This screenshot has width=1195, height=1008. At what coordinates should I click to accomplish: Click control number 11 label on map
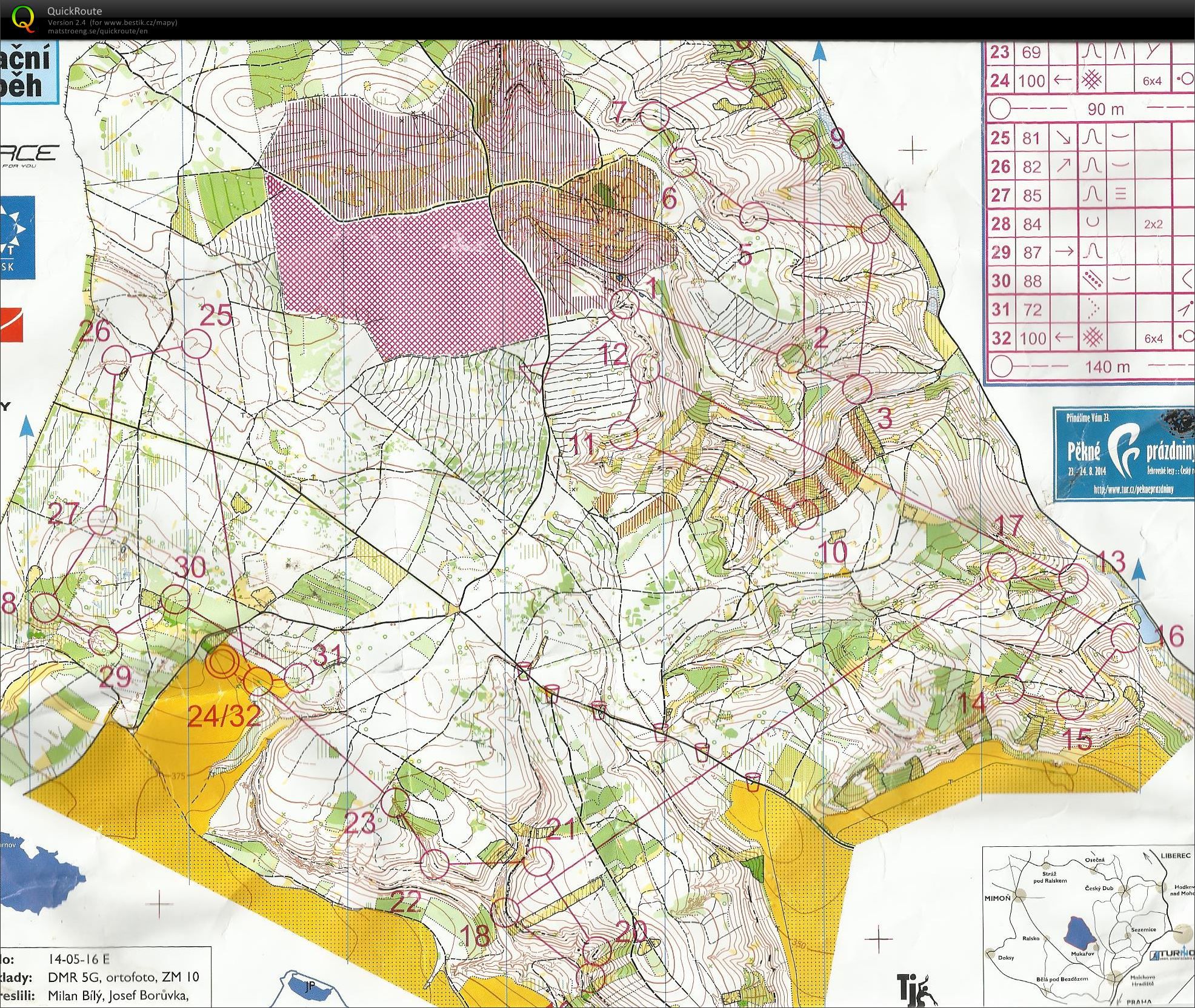(583, 445)
